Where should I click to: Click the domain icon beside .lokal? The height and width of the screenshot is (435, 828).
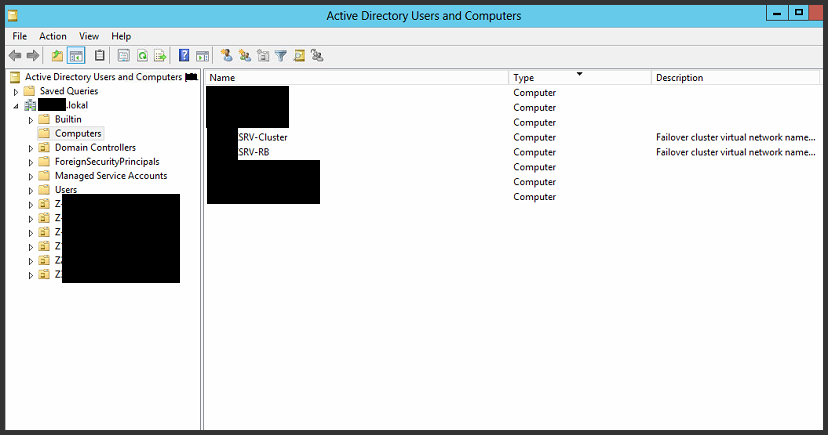30,105
